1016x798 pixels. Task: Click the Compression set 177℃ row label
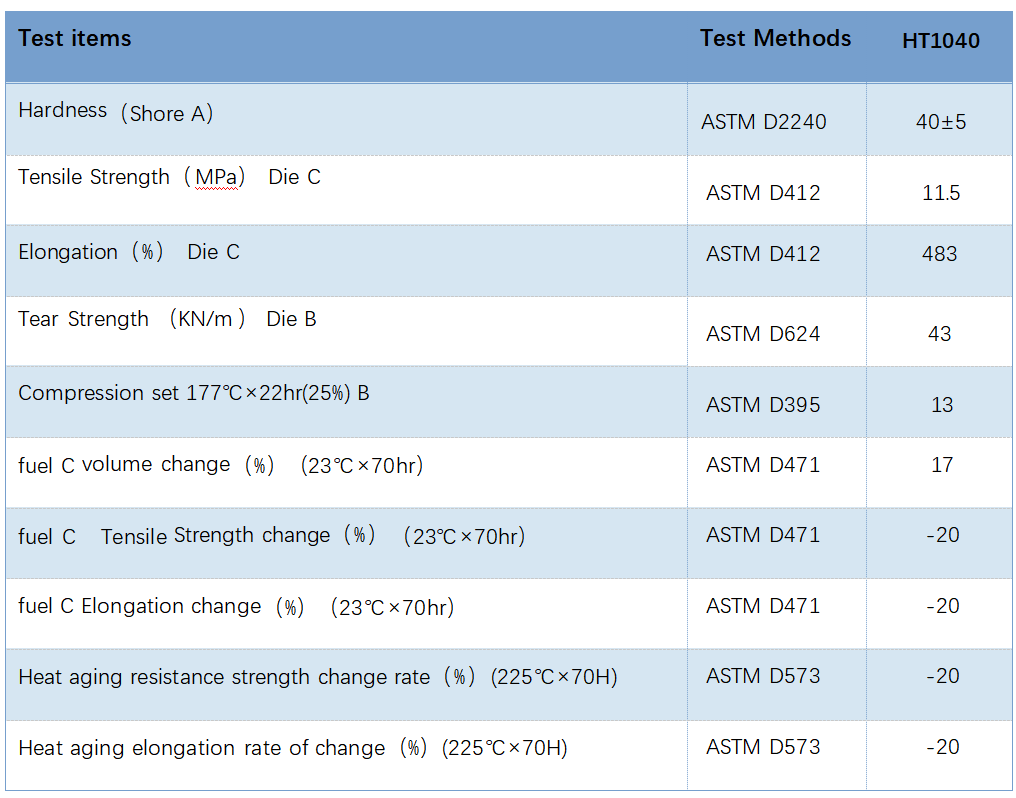coord(194,393)
